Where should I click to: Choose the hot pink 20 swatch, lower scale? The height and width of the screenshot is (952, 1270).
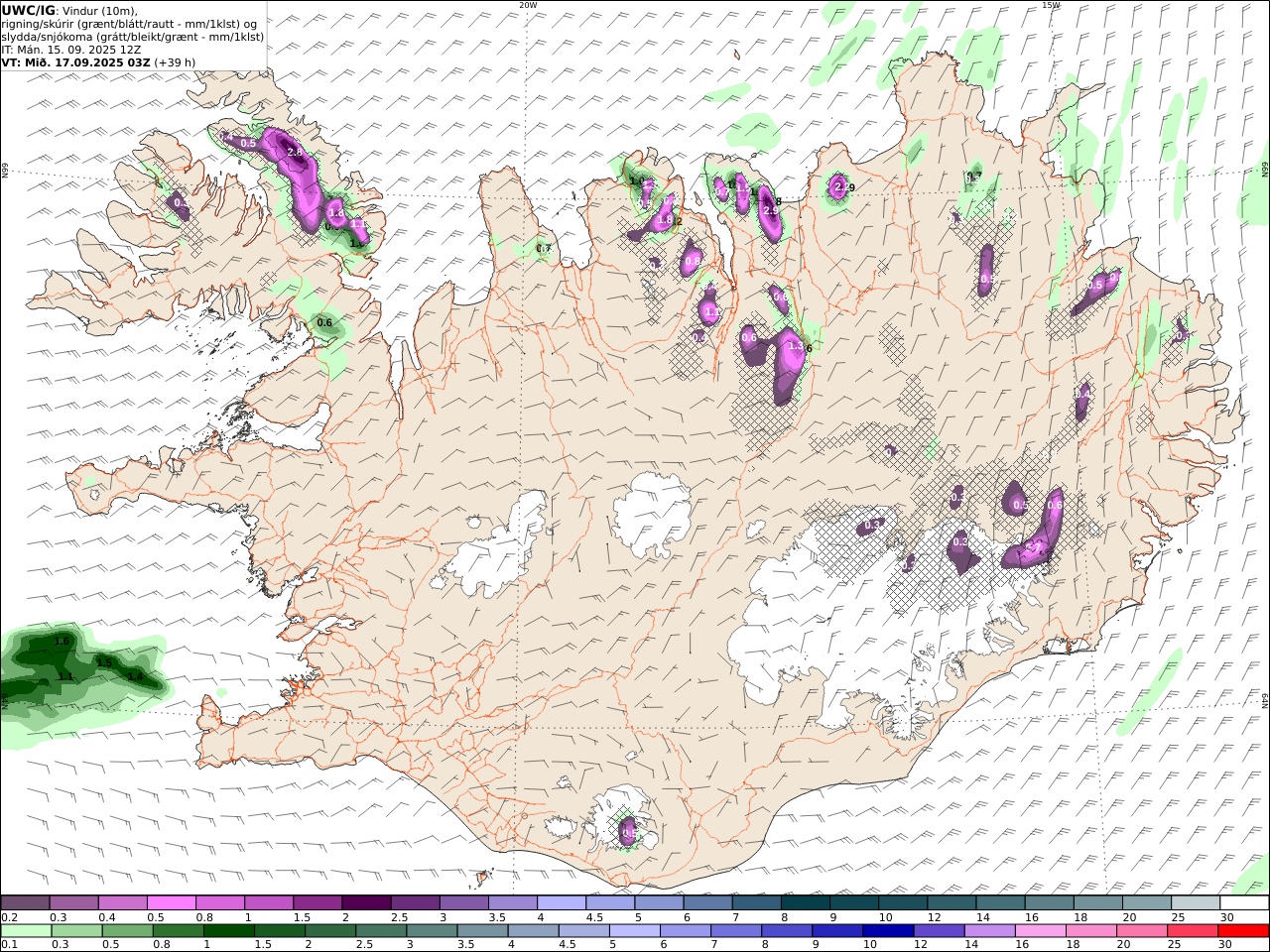(1141, 931)
